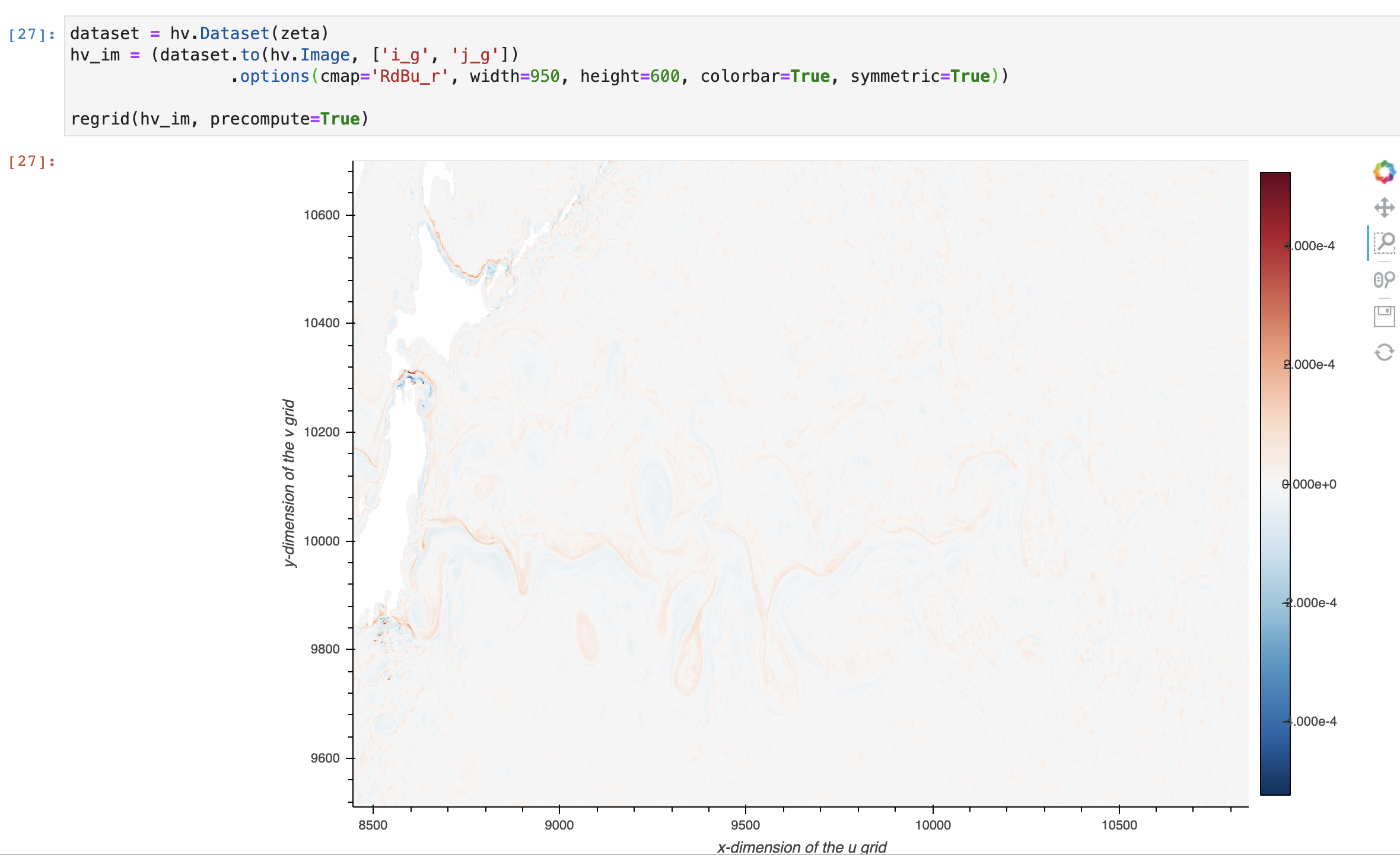
Task: Click the 'RdBu_r' string in the code
Action: pos(410,76)
